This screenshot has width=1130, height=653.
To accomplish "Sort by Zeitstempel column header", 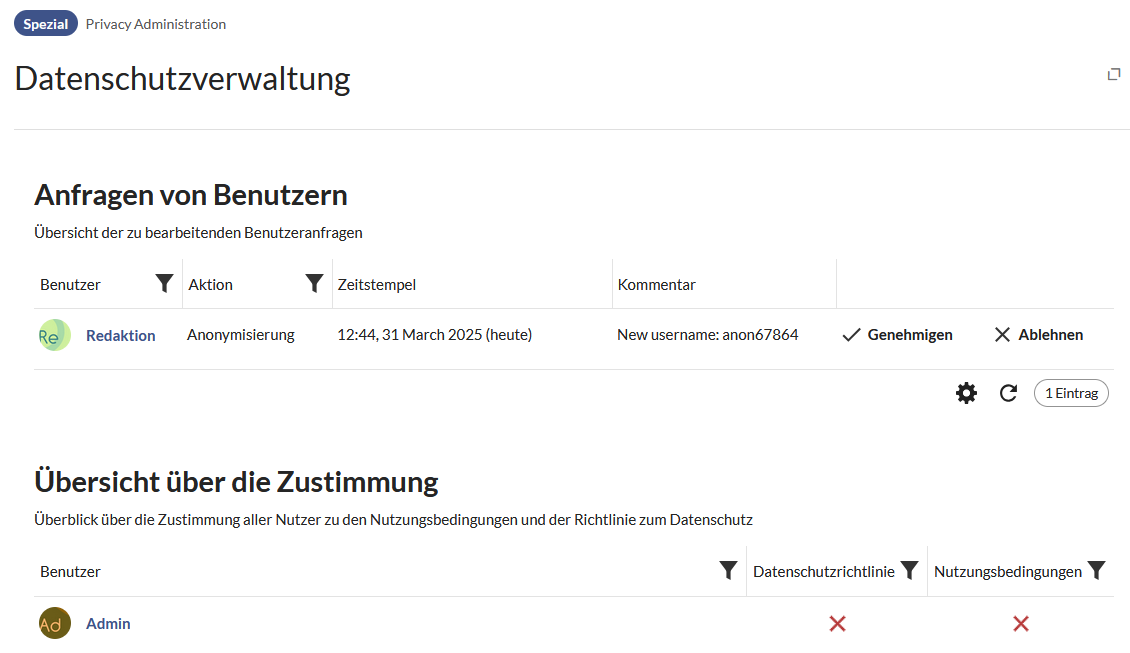I will [x=377, y=285].
